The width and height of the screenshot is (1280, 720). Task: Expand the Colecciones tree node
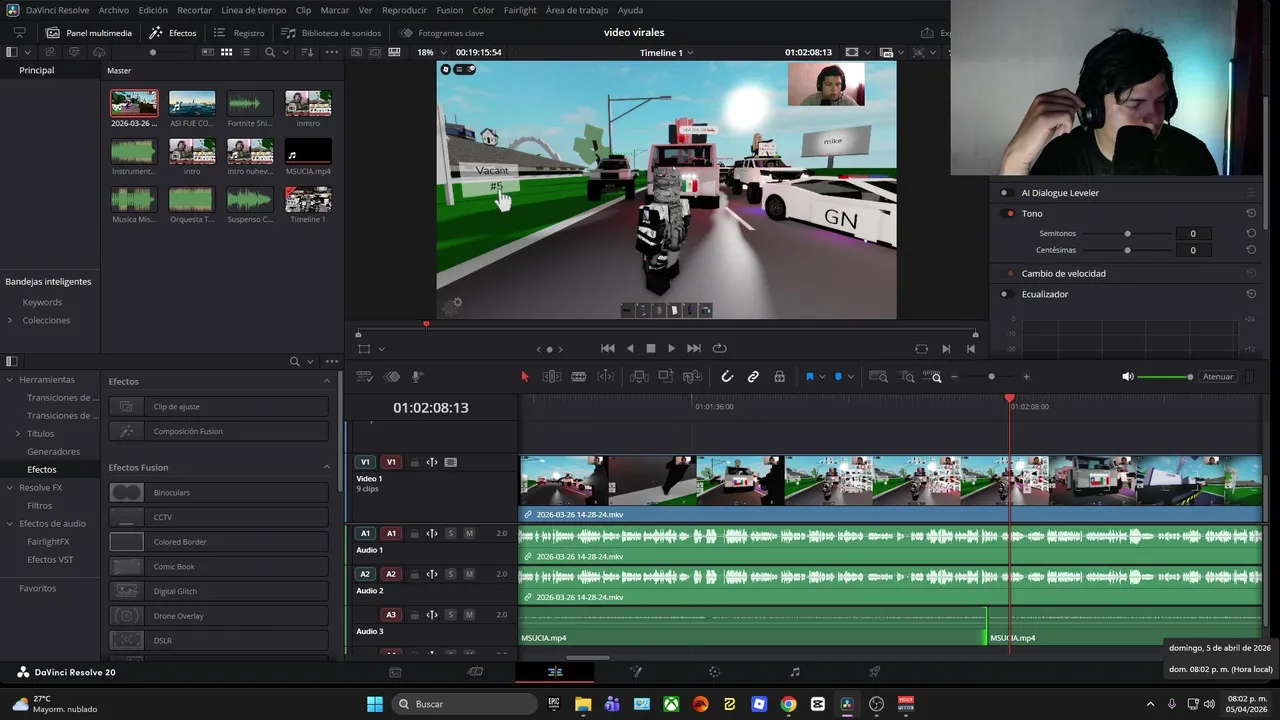point(10,320)
